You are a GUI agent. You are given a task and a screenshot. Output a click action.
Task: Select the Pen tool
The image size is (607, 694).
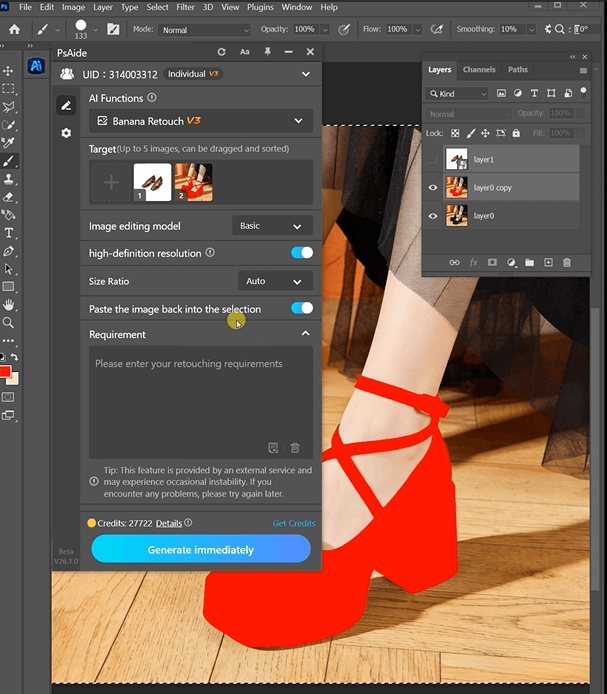click(8, 251)
